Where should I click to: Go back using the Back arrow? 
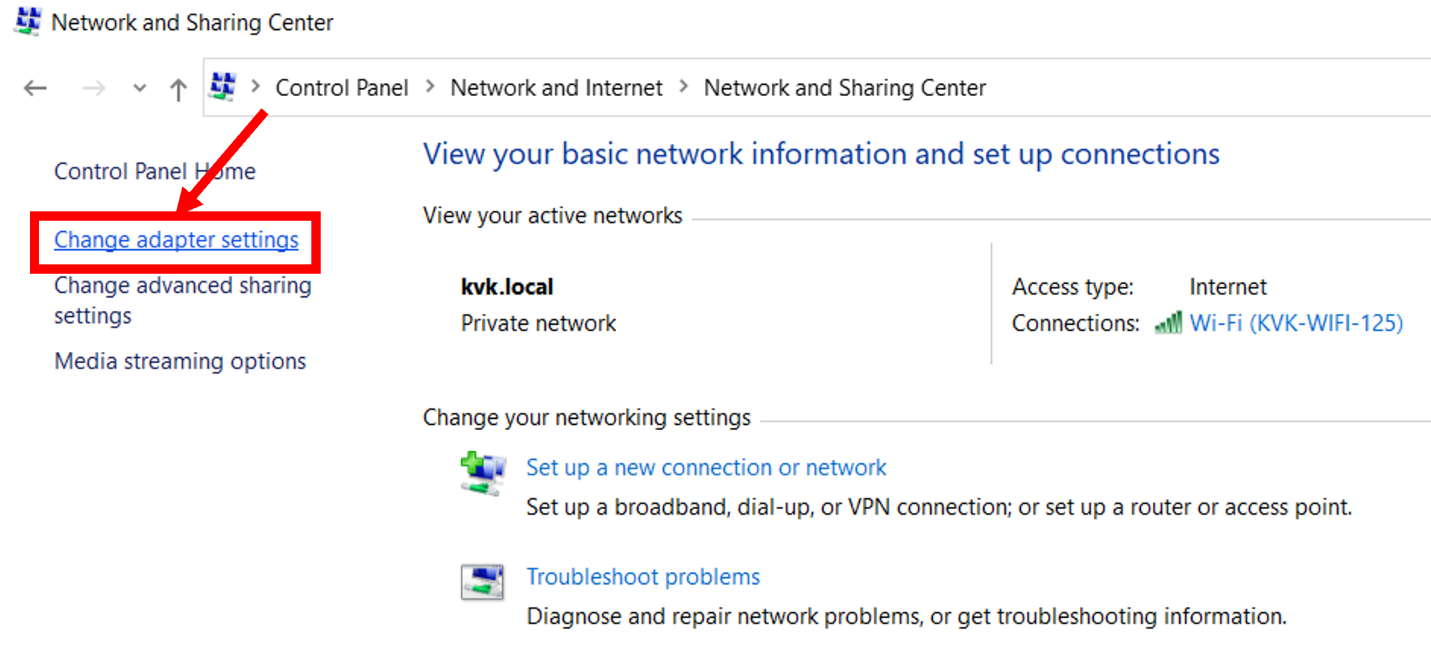35,89
